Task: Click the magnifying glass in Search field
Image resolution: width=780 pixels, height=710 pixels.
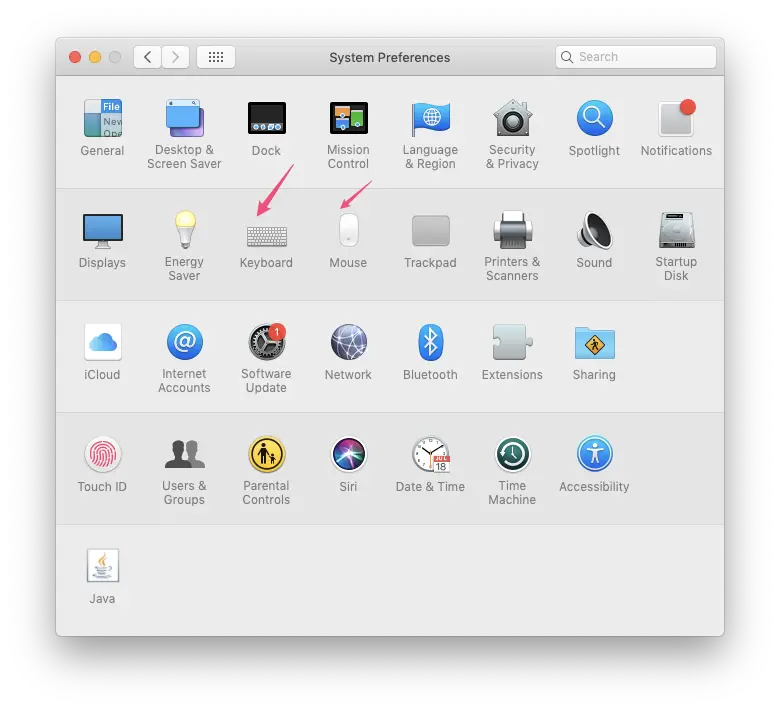Action: coord(567,57)
